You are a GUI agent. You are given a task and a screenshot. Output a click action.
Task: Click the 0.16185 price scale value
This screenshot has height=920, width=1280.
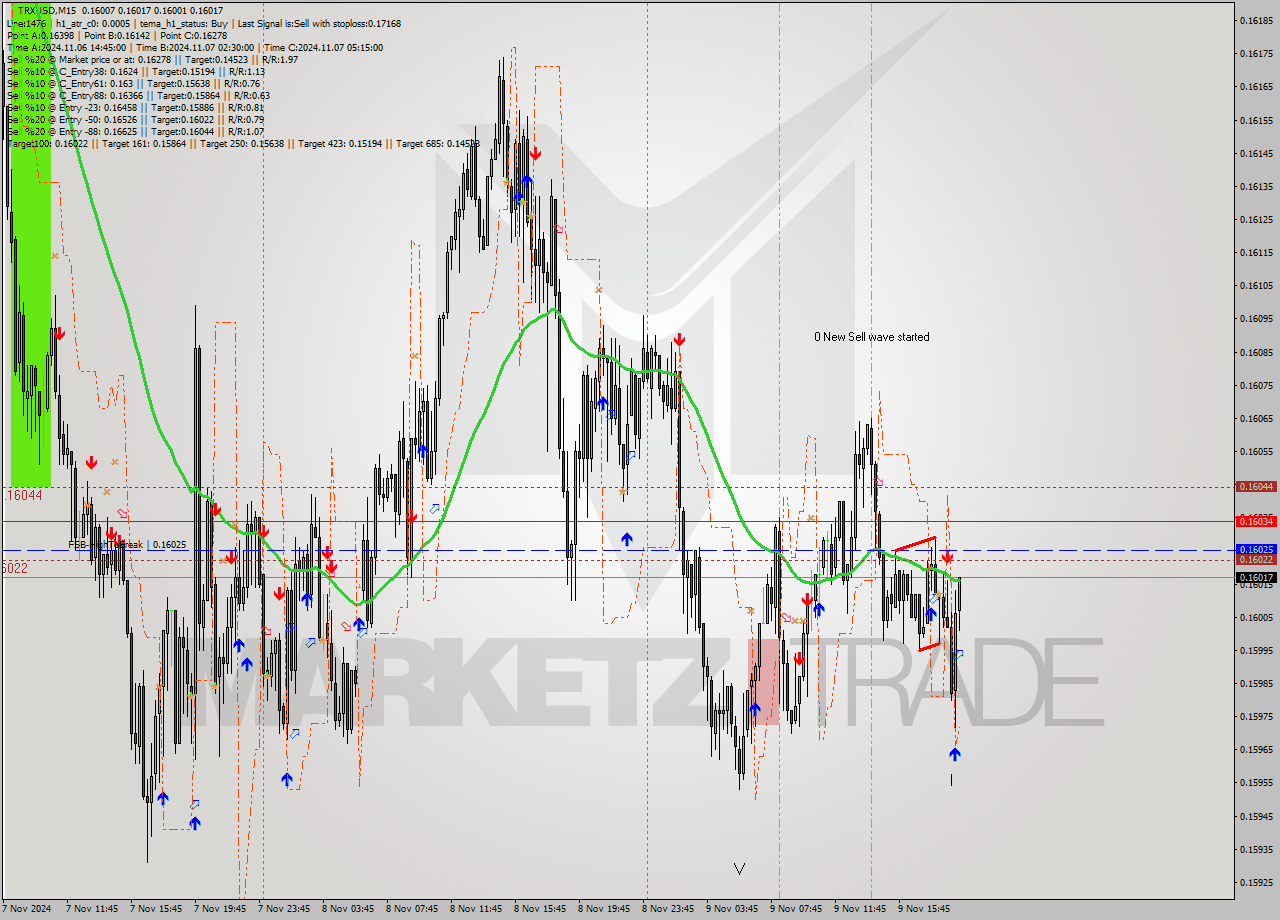[x=1256, y=20]
